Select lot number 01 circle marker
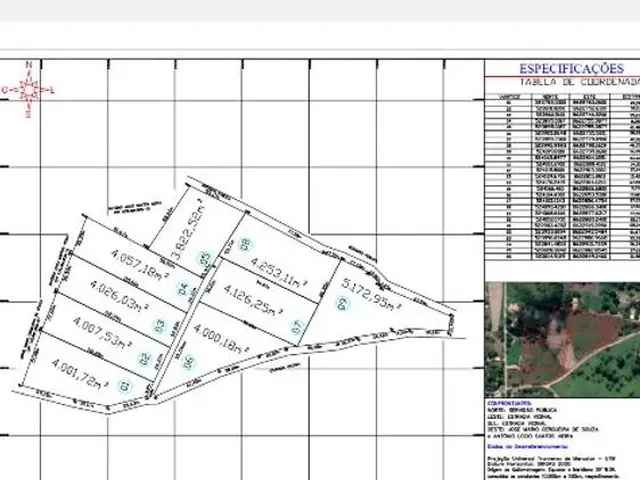 tap(125, 386)
